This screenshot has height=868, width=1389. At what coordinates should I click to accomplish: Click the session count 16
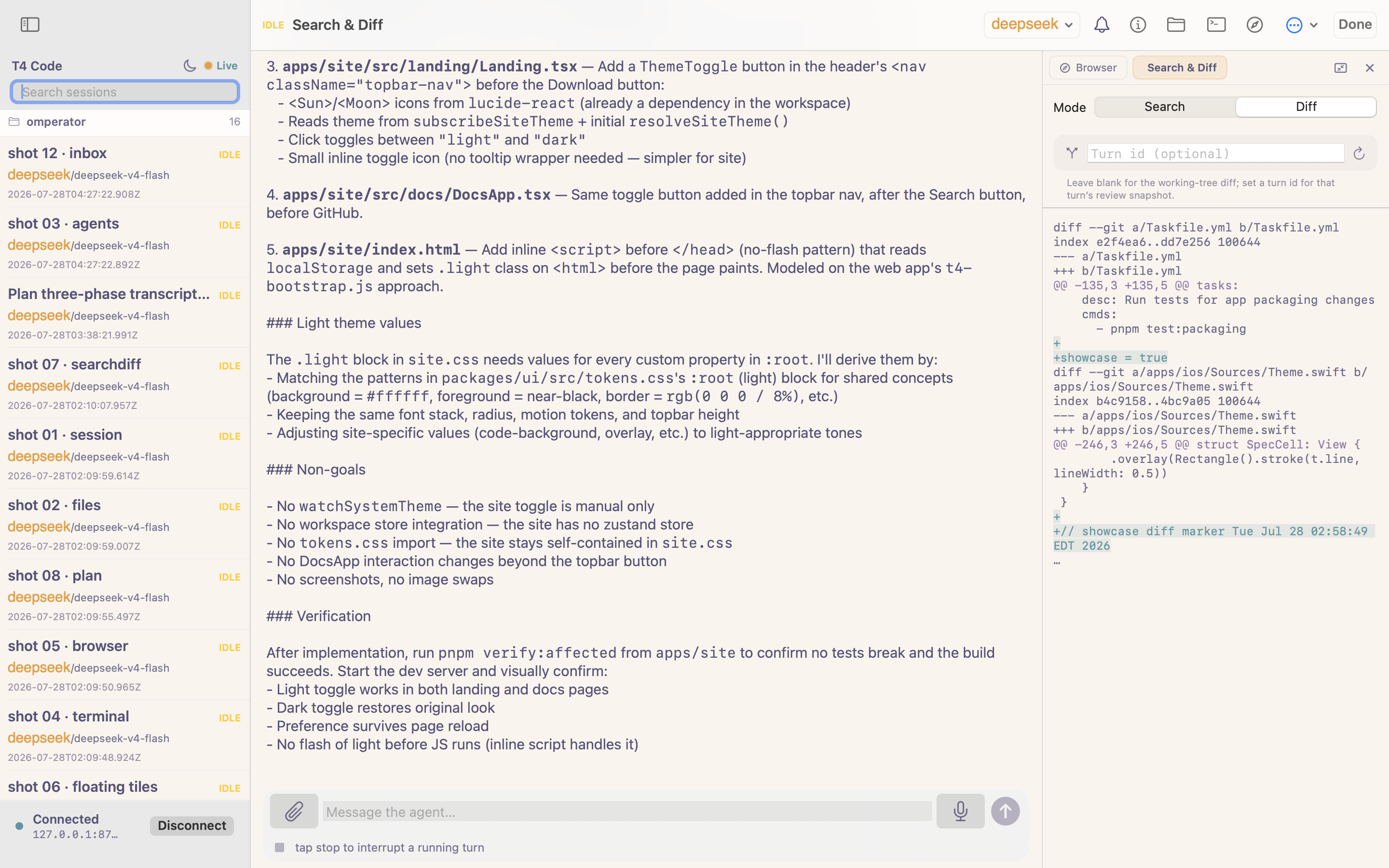click(x=235, y=122)
